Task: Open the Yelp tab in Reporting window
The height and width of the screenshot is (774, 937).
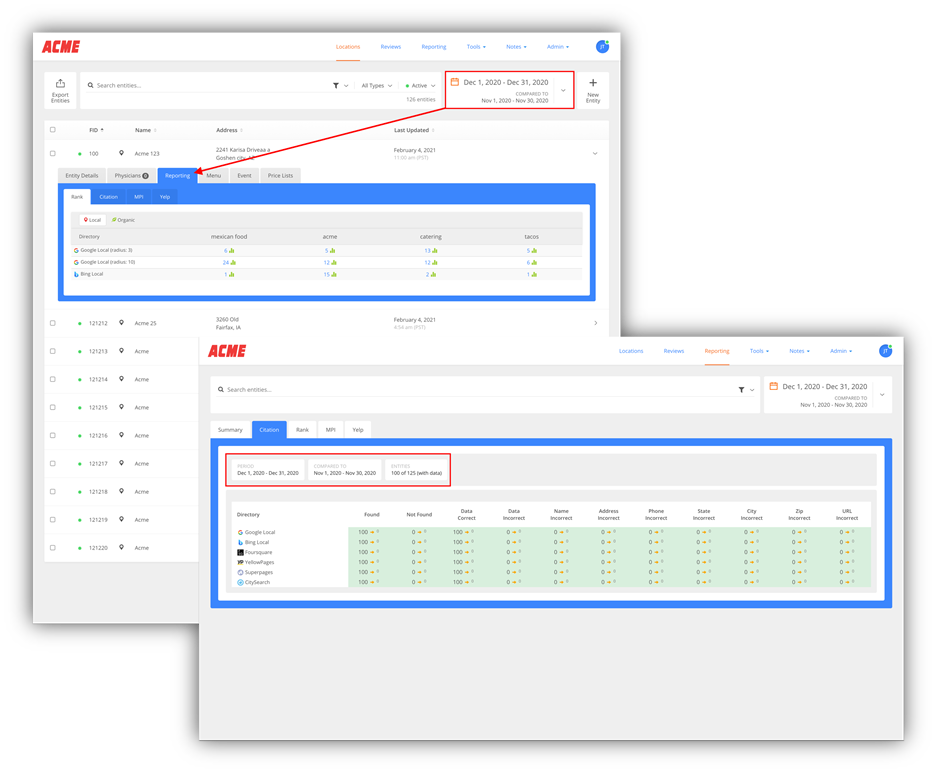Action: pyautogui.click(x=357, y=430)
